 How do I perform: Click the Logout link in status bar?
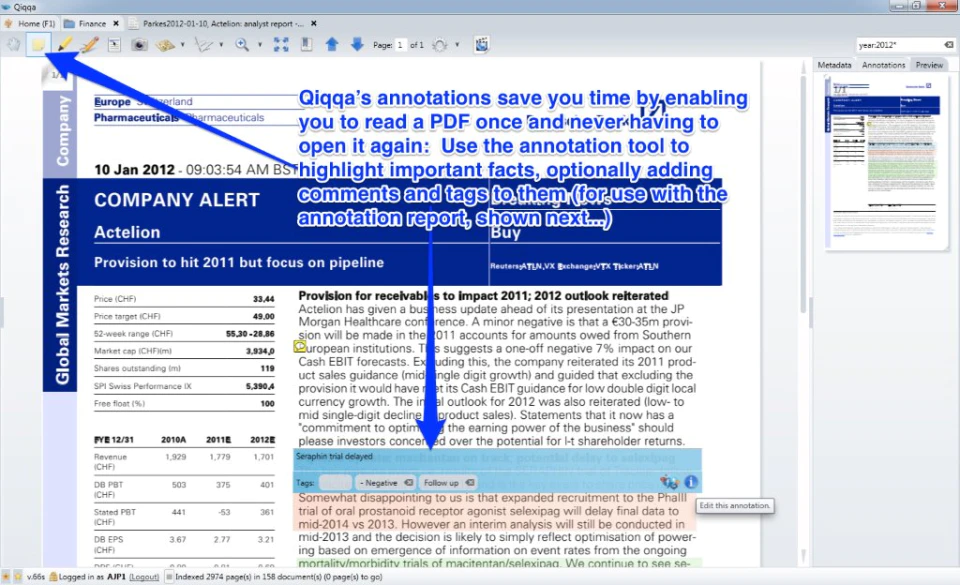[144, 576]
